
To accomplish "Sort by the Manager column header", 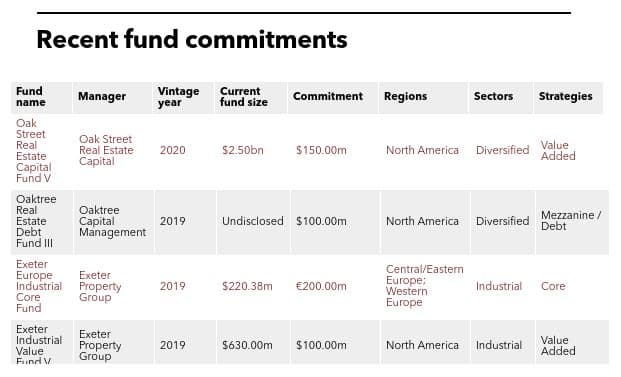I will pos(102,96).
